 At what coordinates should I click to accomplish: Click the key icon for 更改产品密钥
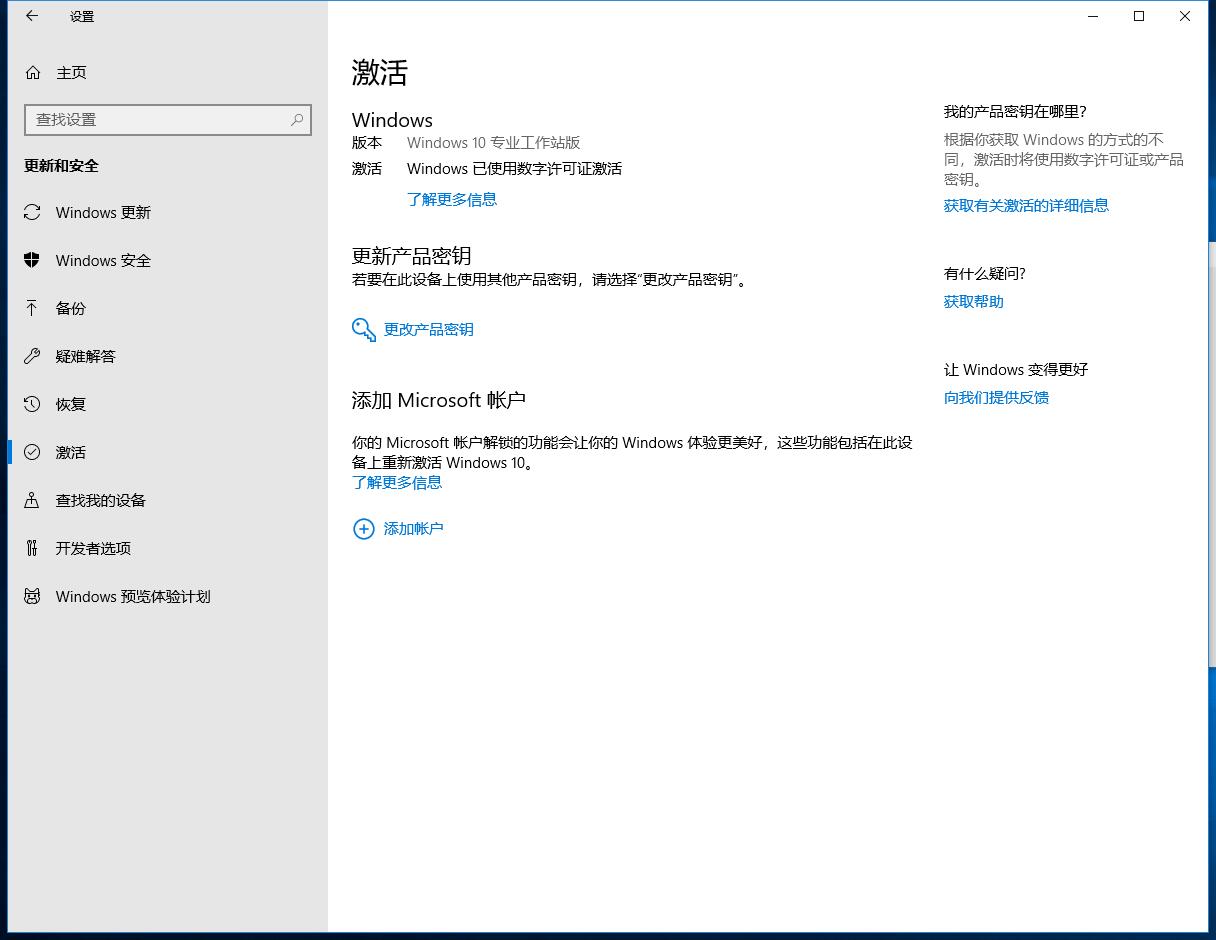pyautogui.click(x=363, y=330)
